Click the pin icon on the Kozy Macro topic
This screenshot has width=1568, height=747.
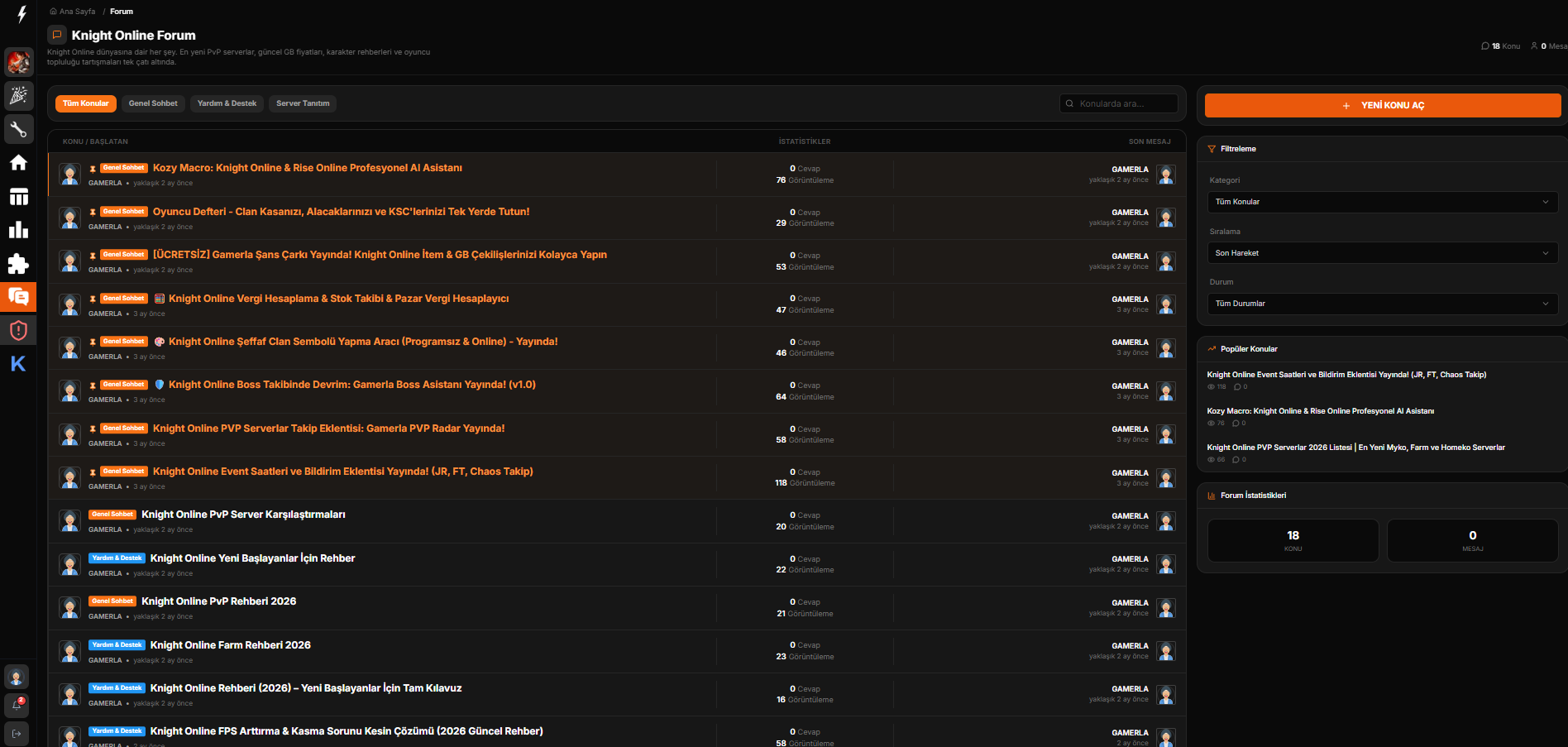tap(93, 169)
